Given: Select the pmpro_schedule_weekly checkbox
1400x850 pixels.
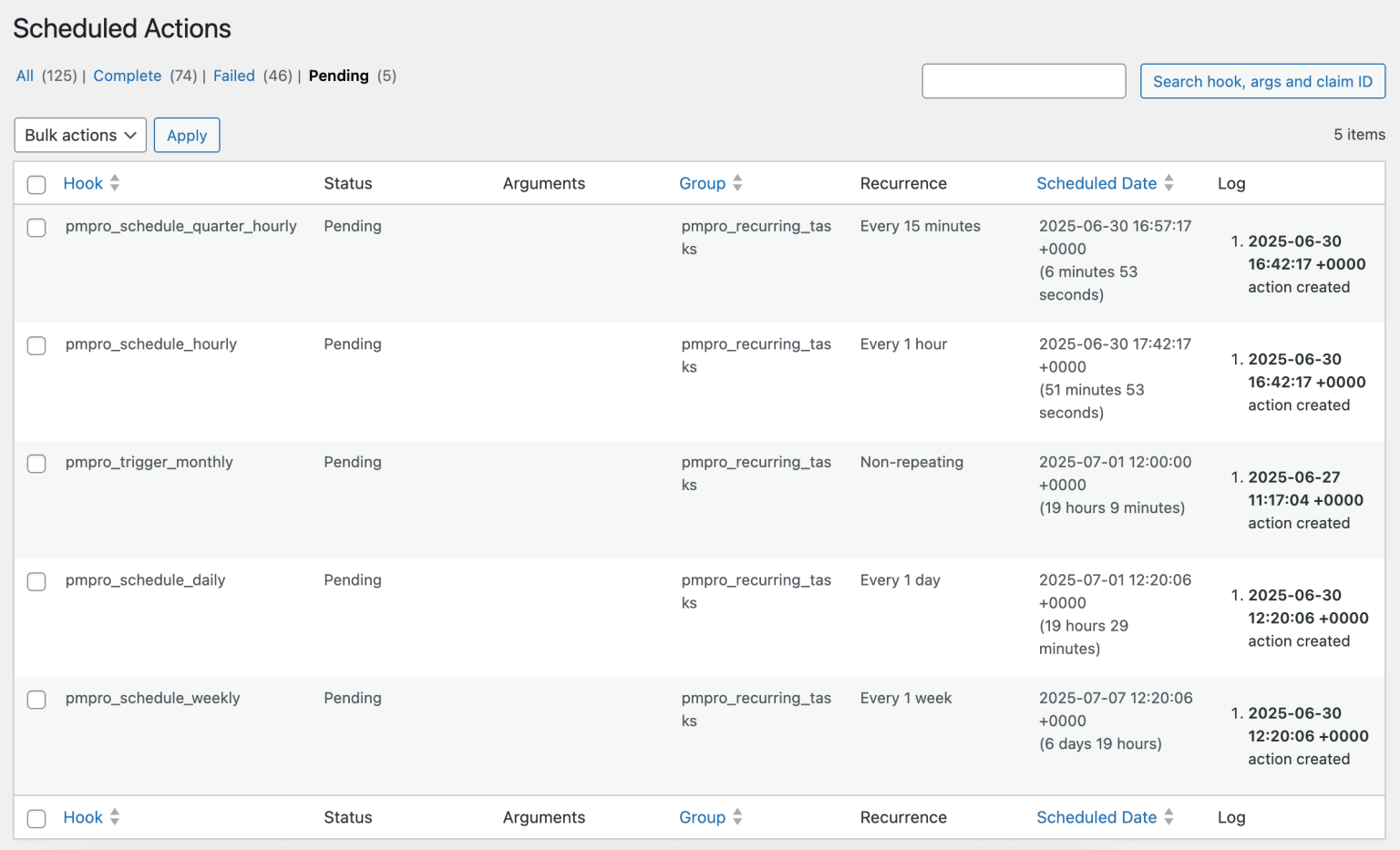Looking at the screenshot, I should [36, 700].
